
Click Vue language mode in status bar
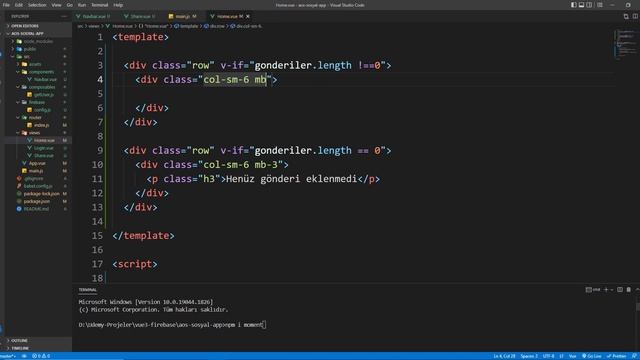click(x=573, y=356)
